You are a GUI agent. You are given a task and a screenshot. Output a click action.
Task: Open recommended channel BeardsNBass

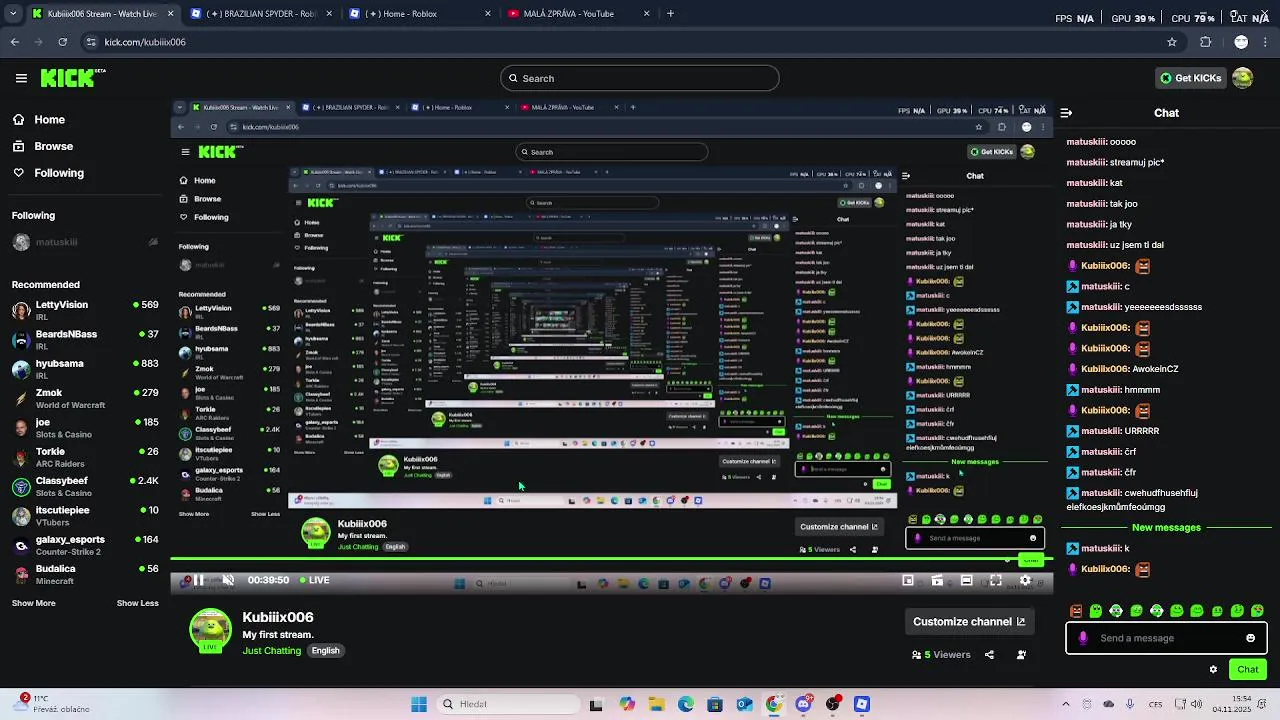[x=85, y=339]
